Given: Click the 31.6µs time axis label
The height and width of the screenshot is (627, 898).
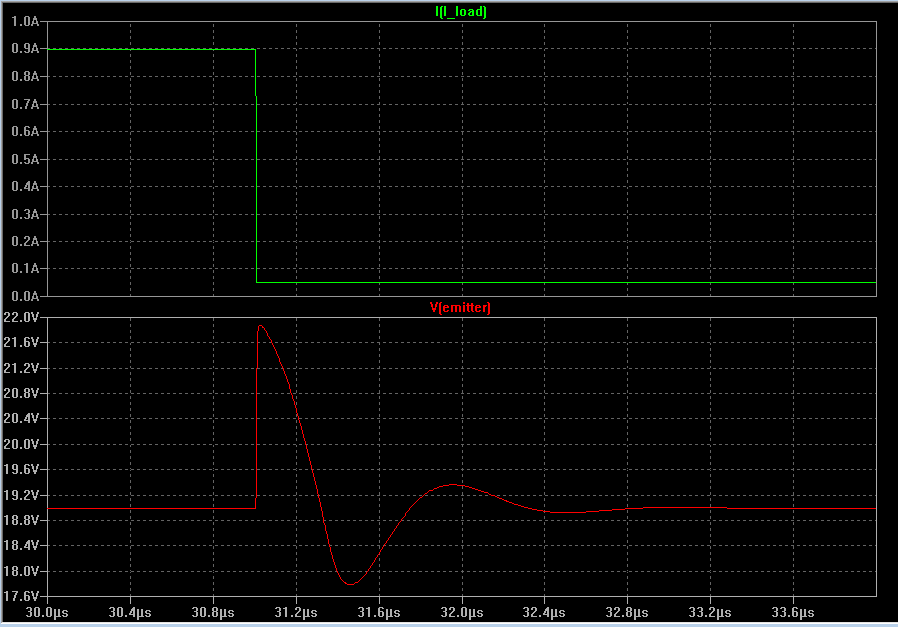Looking at the screenshot, I should pyautogui.click(x=379, y=613).
